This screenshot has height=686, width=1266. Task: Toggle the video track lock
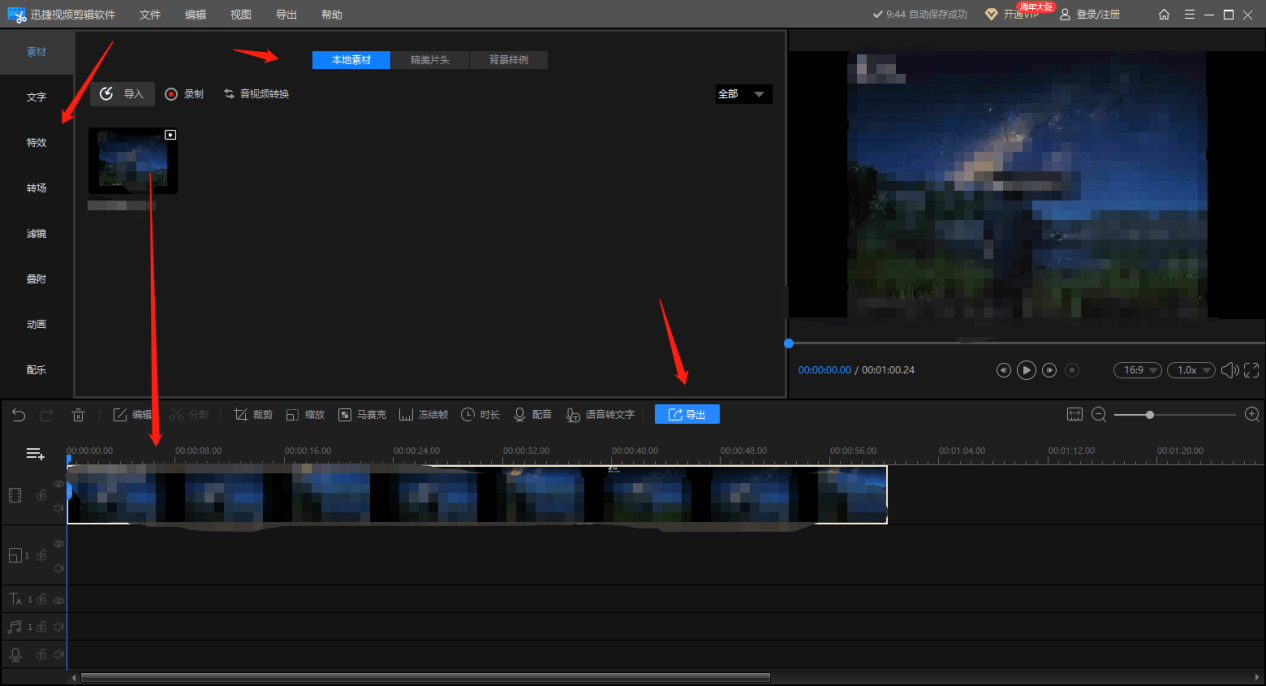[x=42, y=495]
